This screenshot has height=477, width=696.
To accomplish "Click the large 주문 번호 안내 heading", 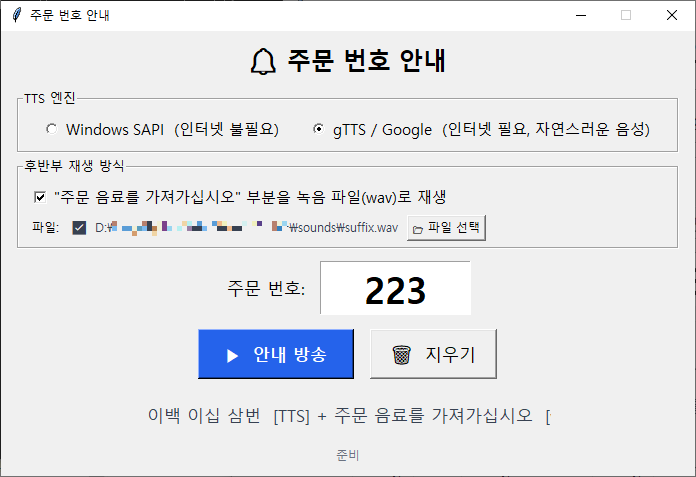I will 365,61.
